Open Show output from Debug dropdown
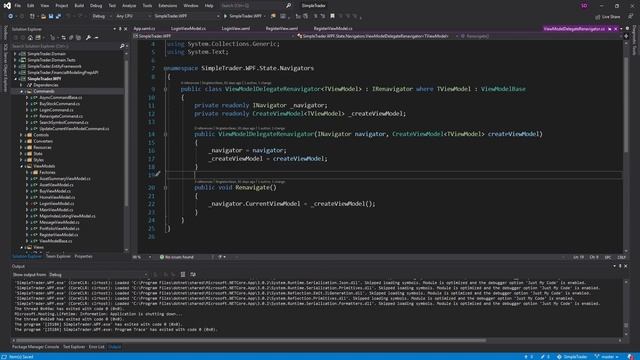Screen dimensions: 640x360 pyautogui.click(x=98, y=275)
